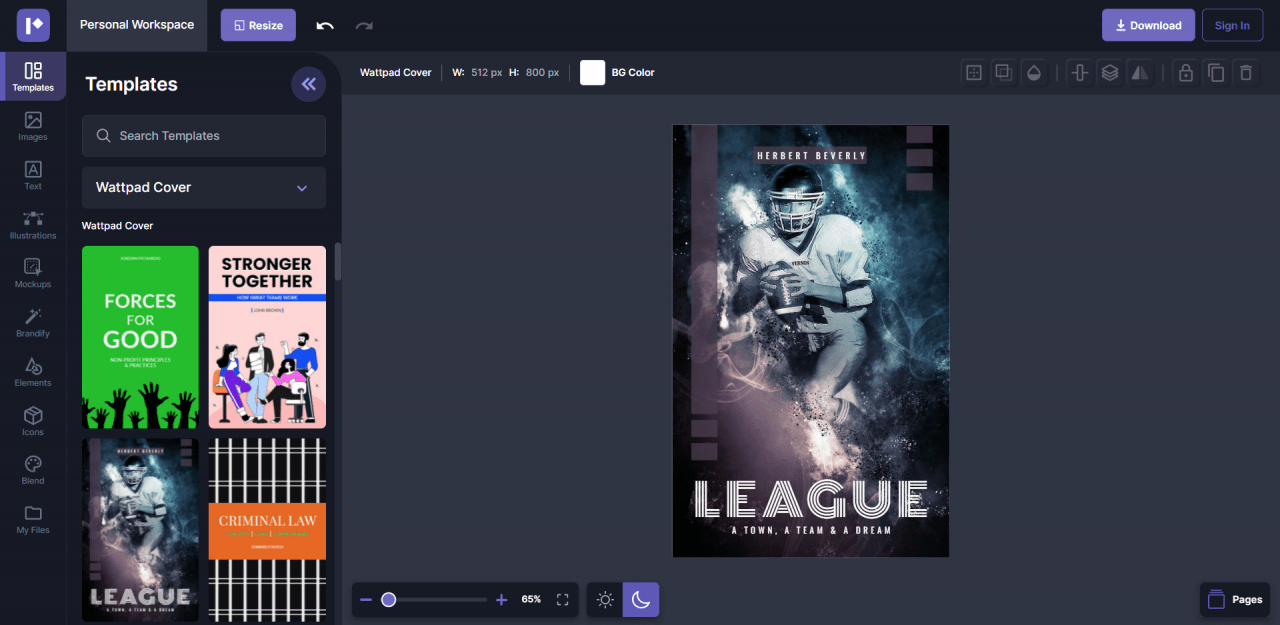Click the fullscreen fit icon beside 65%
Viewport: 1280px width, 625px height.
(562, 600)
